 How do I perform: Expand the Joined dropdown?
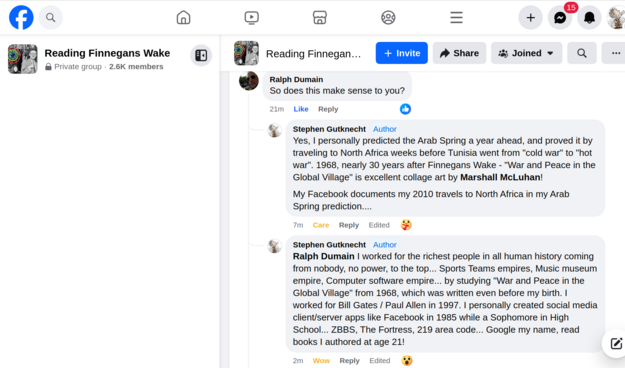pyautogui.click(x=527, y=53)
